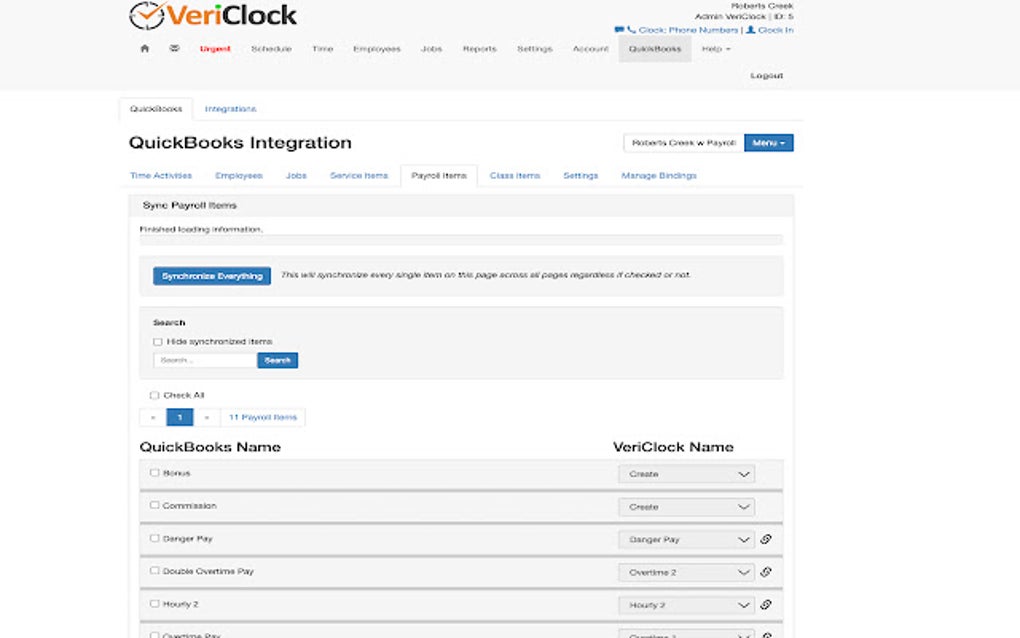Screen dimensions: 1020x638
Task: Switch to the Class Items tab
Action: [514, 175]
